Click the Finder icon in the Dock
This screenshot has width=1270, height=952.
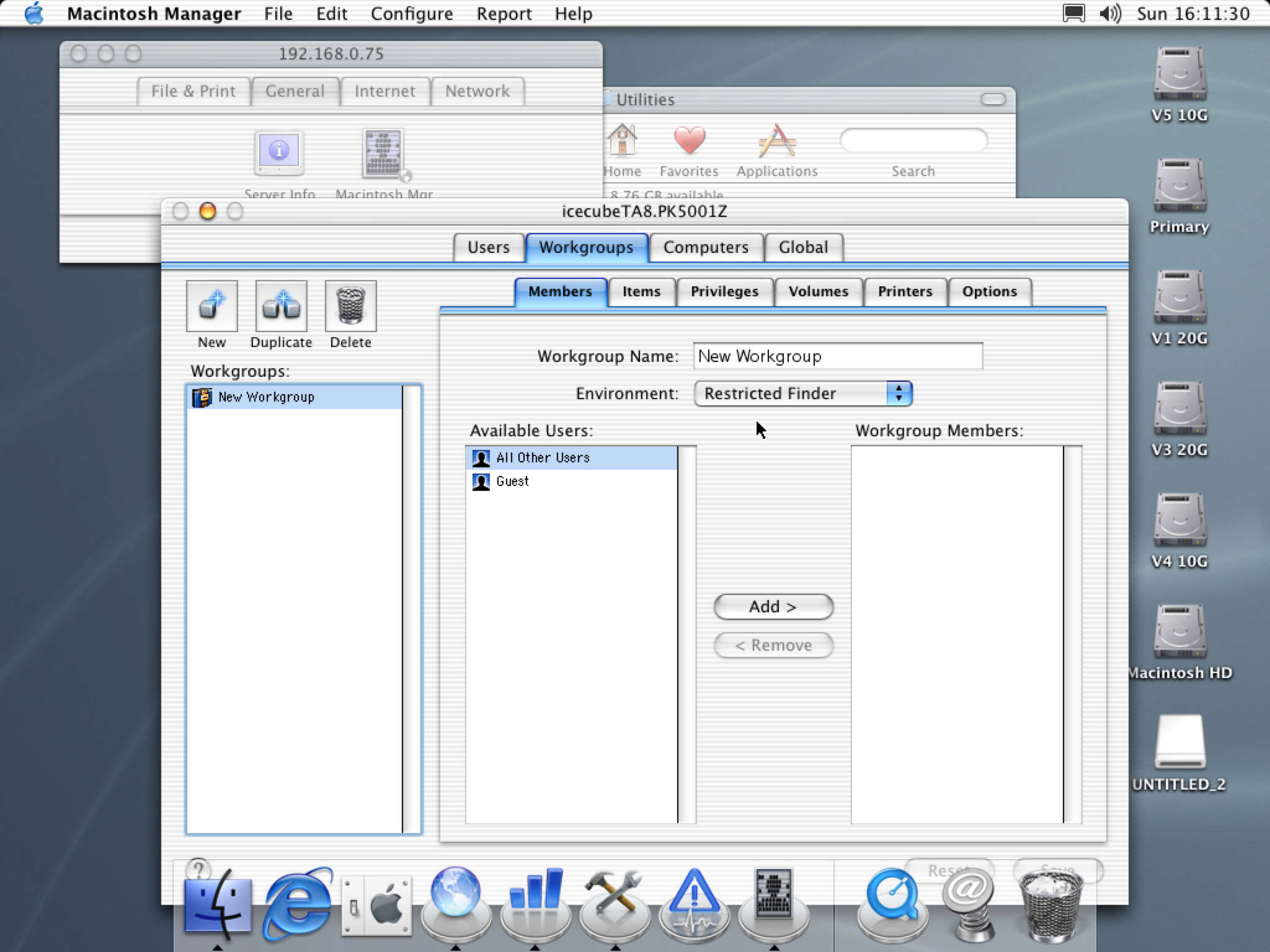(x=218, y=906)
